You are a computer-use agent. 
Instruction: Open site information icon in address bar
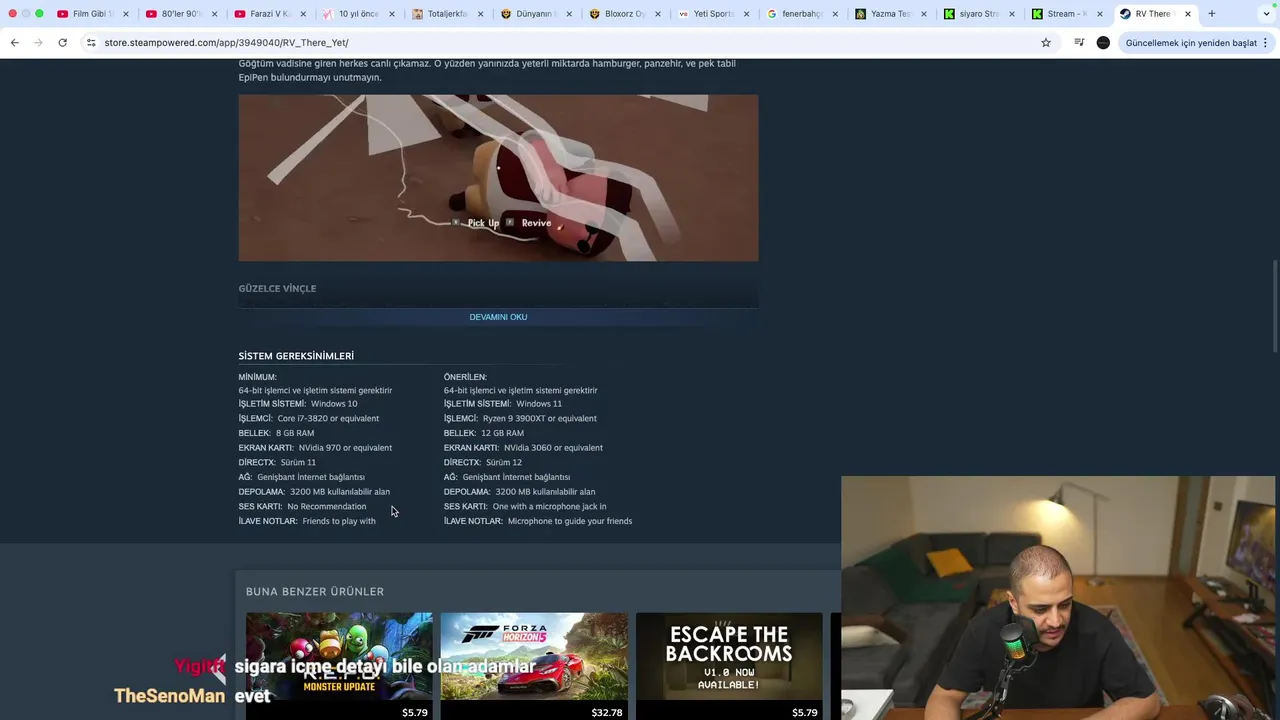(91, 43)
